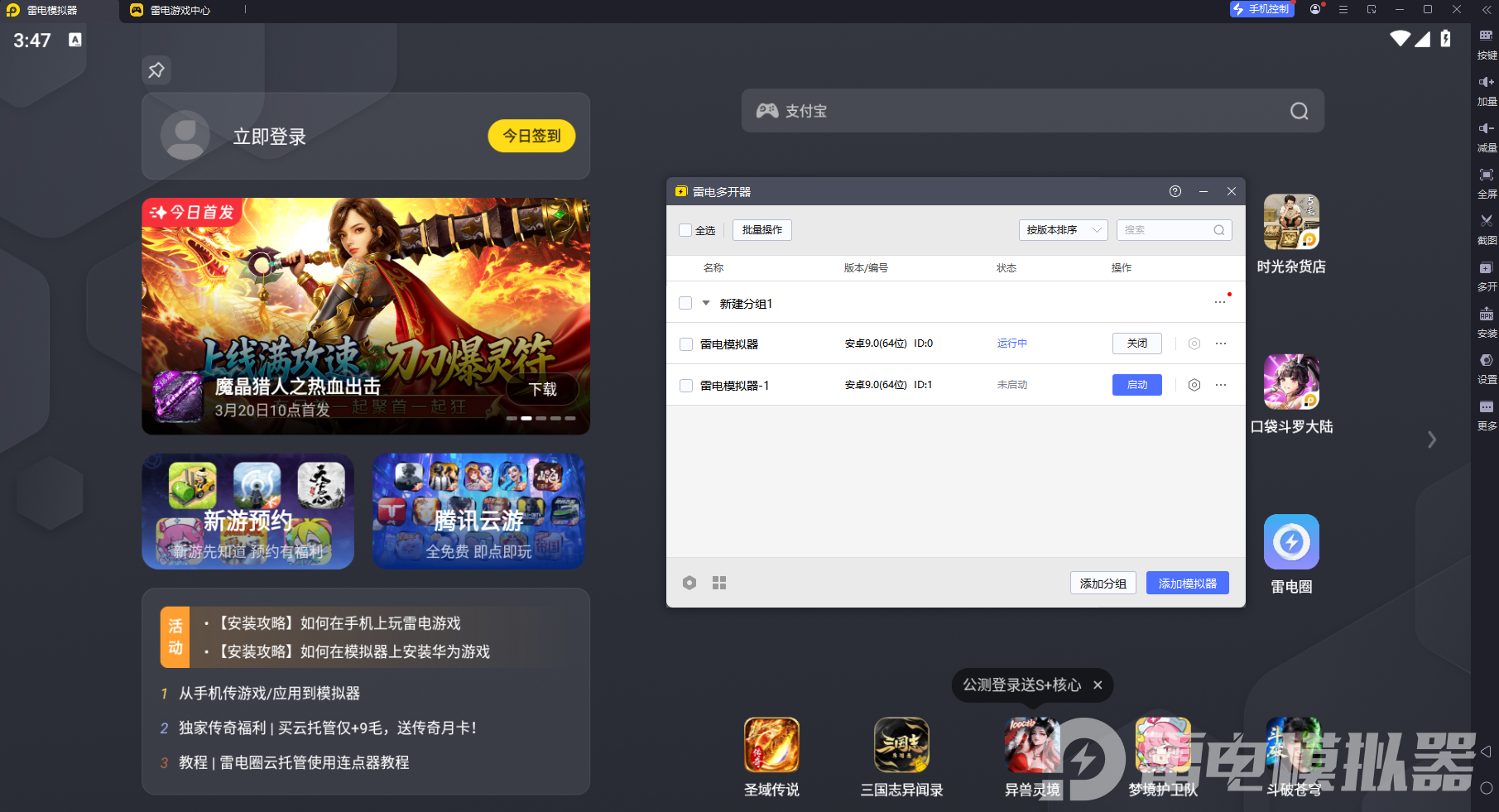Click 立即登录 to log in

[270, 137]
